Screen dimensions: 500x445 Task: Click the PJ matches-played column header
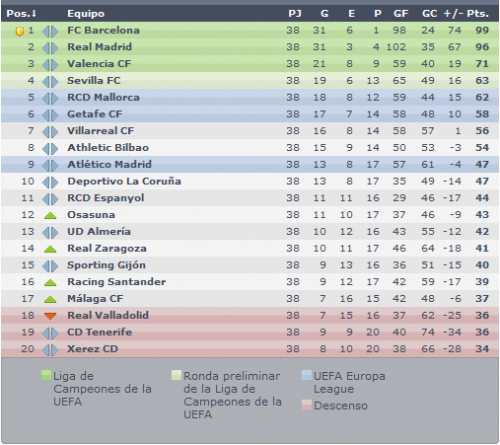click(x=295, y=14)
